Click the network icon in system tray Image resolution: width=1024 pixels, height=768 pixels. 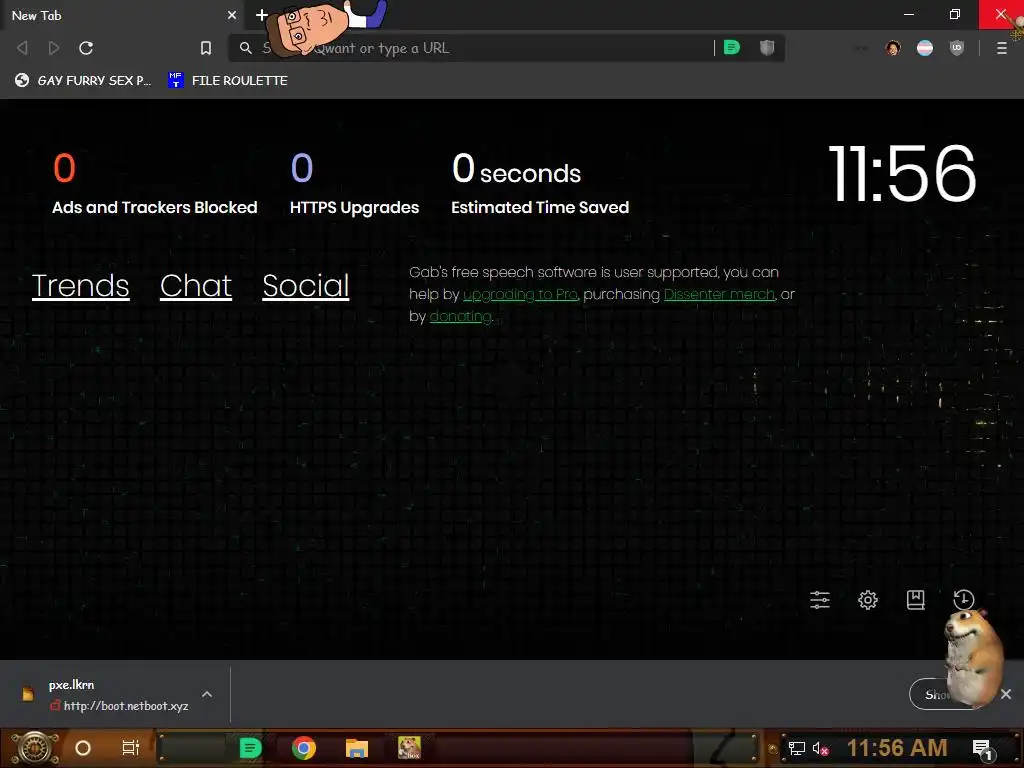[x=797, y=748]
